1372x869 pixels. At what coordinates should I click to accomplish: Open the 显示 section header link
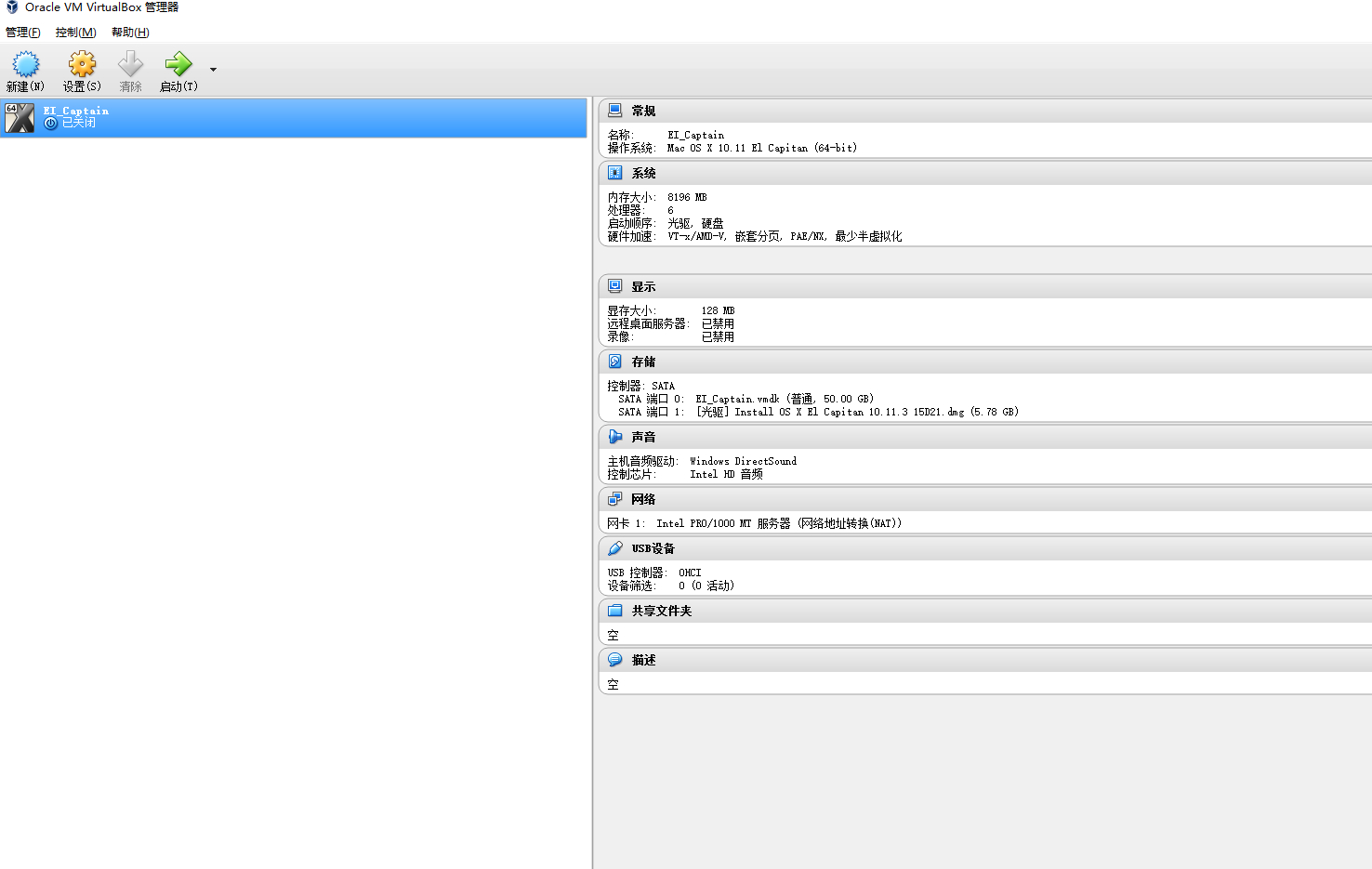(643, 287)
